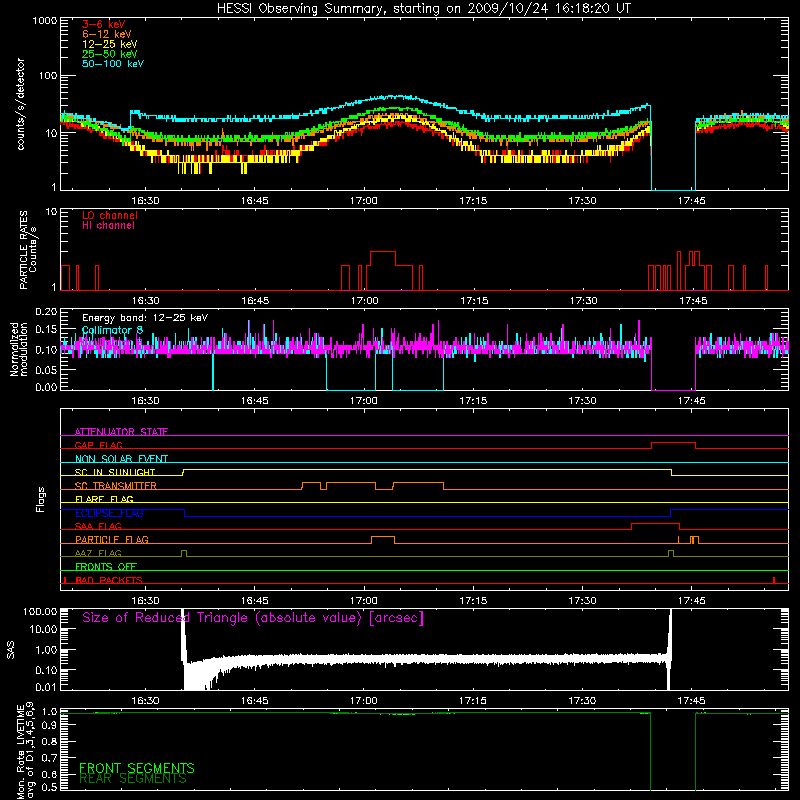Click the green 25-50 keV legend label
The height and width of the screenshot is (800, 800).
(110, 54)
